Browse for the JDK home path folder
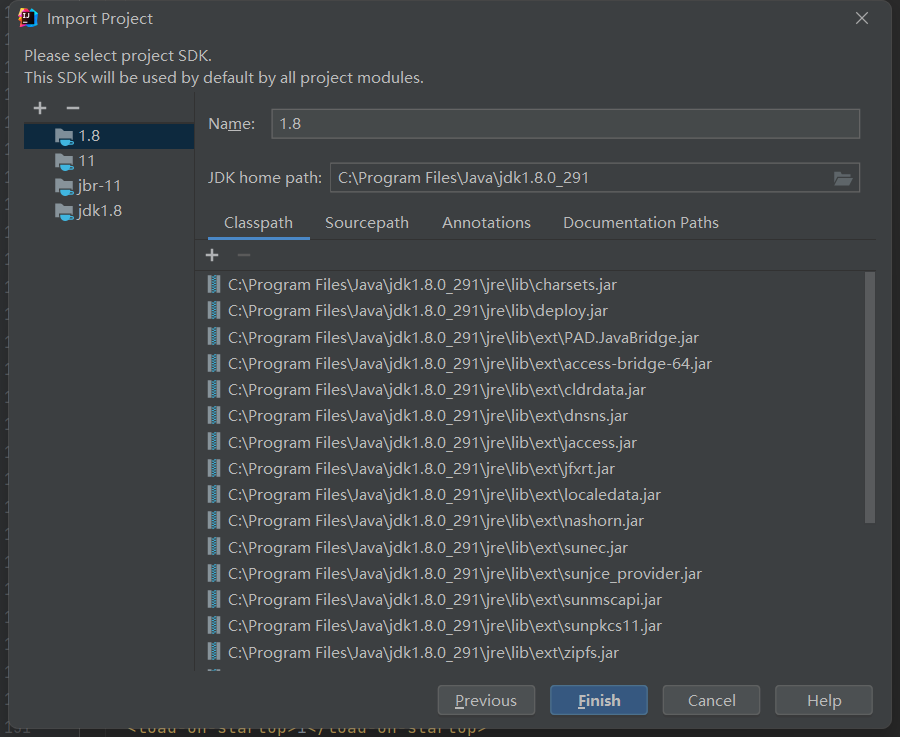The height and width of the screenshot is (737, 900). (x=843, y=179)
